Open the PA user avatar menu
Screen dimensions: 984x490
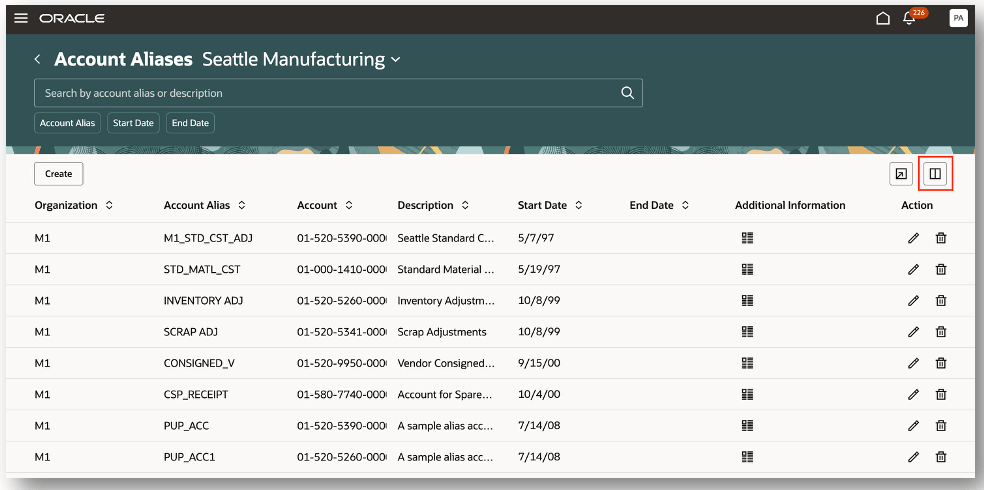(958, 19)
